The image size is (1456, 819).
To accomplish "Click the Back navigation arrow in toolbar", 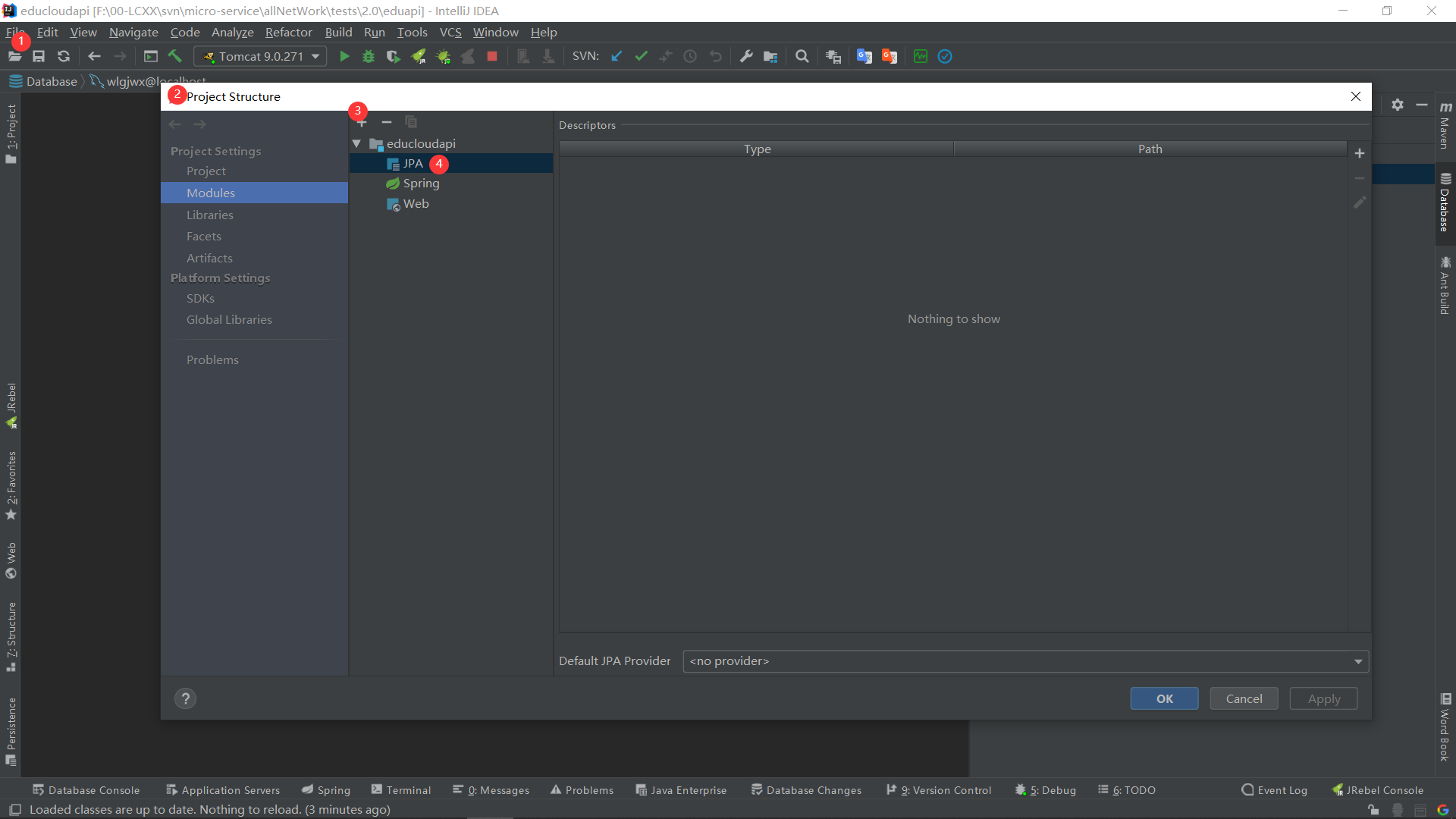I will [x=94, y=56].
